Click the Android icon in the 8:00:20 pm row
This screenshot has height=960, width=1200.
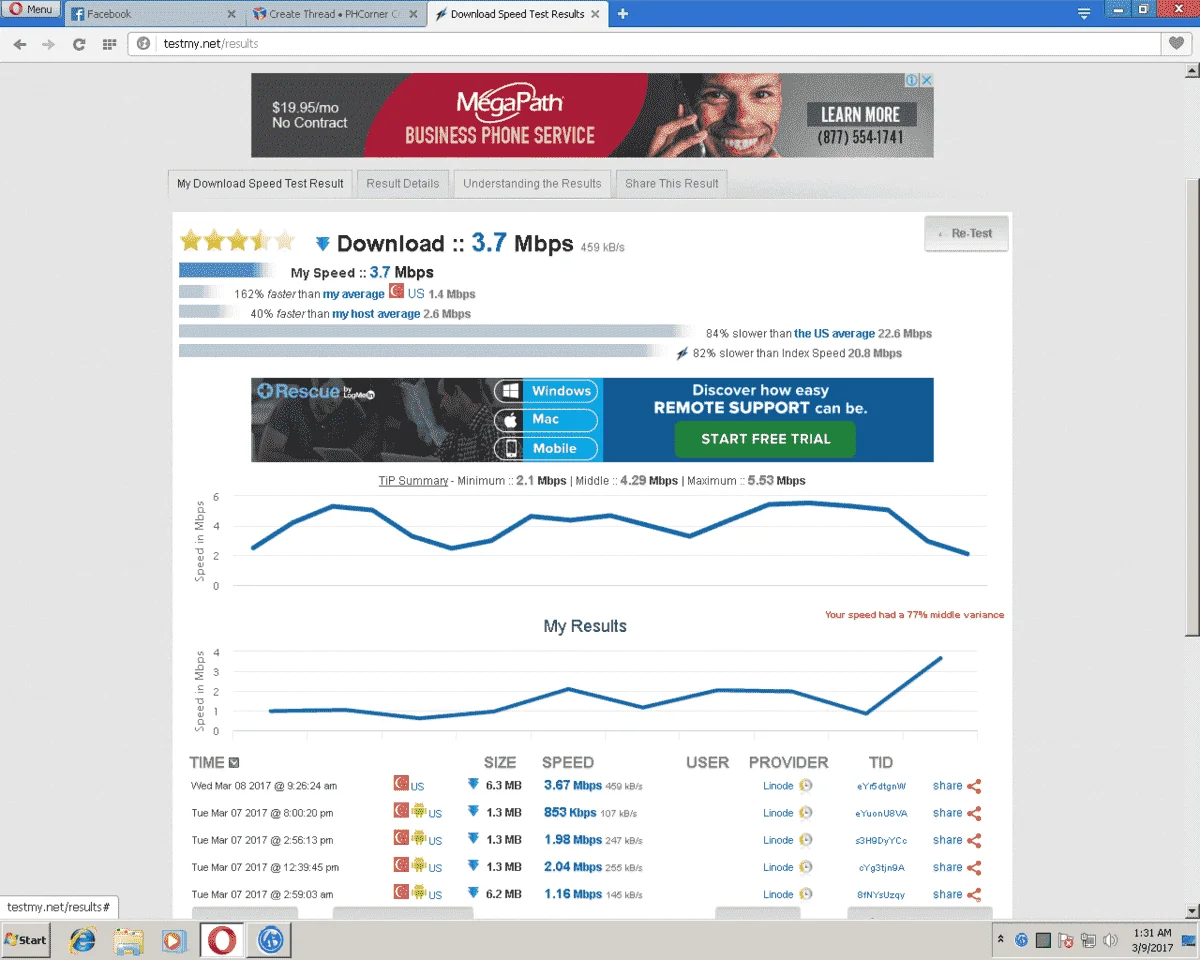419,812
